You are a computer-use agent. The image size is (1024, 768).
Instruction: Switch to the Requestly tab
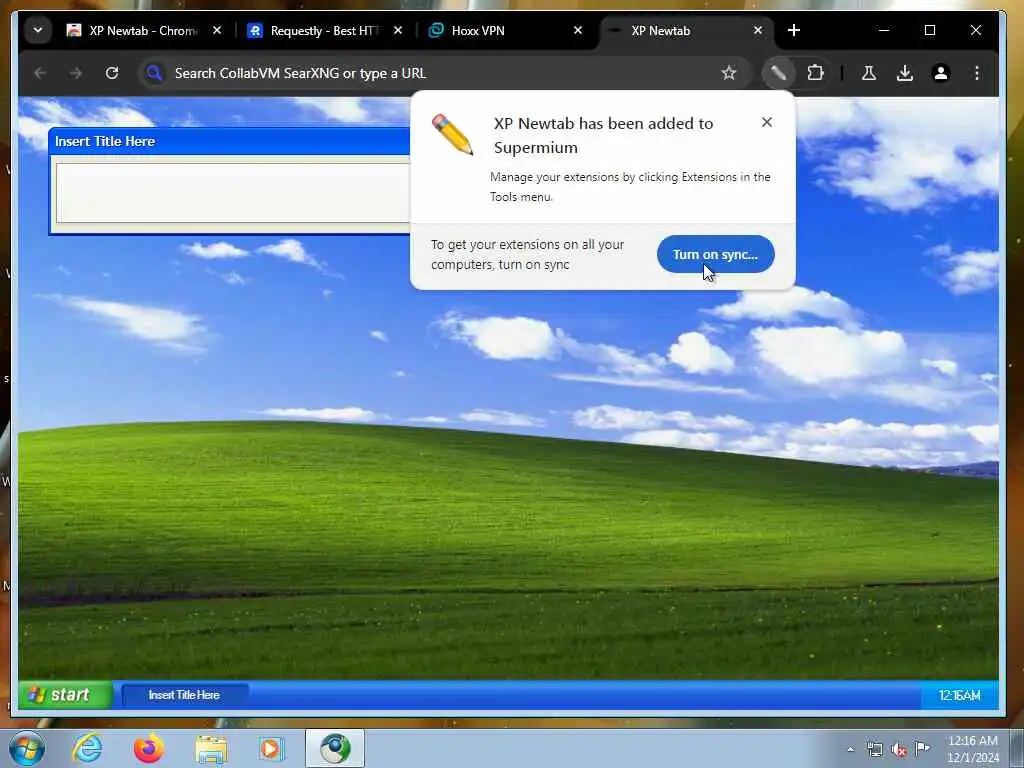(x=325, y=31)
